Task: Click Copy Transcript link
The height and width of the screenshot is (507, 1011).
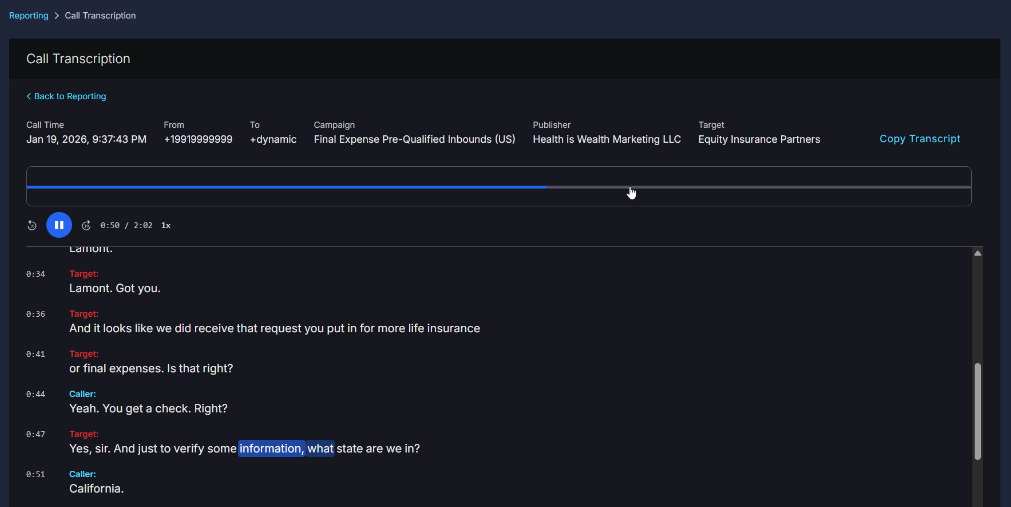Action: (919, 139)
